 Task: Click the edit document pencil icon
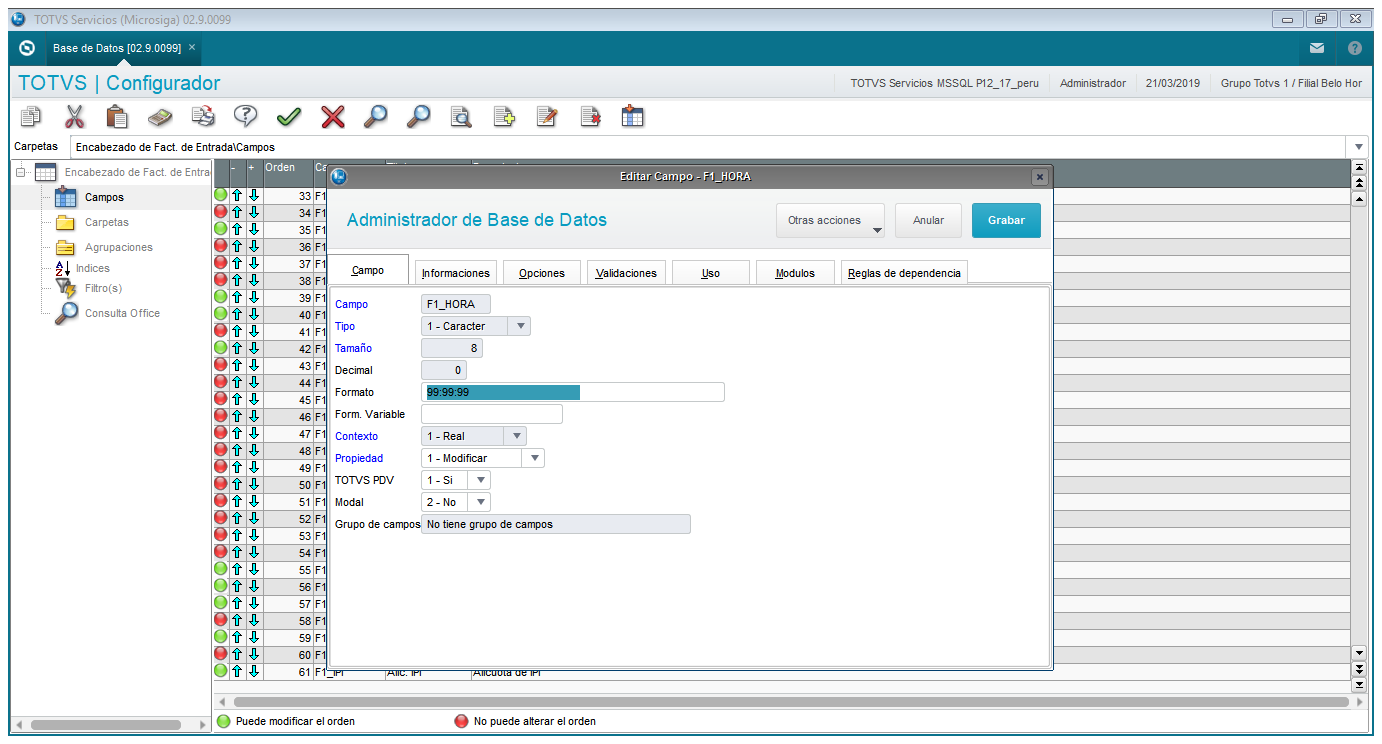[547, 116]
